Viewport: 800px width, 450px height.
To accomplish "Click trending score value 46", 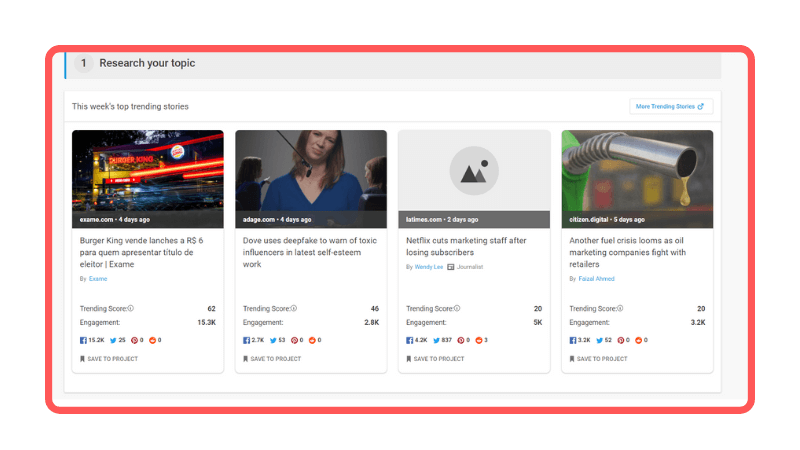I will pyautogui.click(x=374, y=309).
